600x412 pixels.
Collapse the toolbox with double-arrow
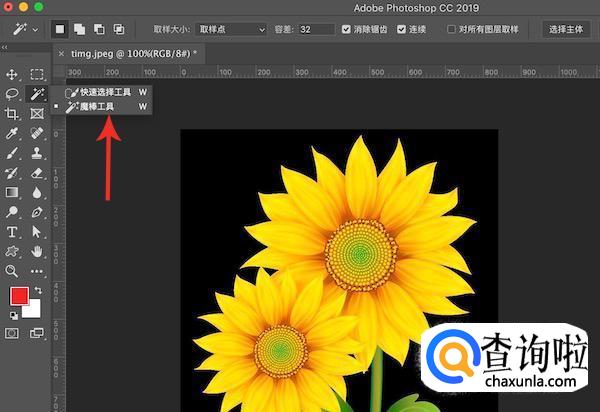tap(4, 47)
